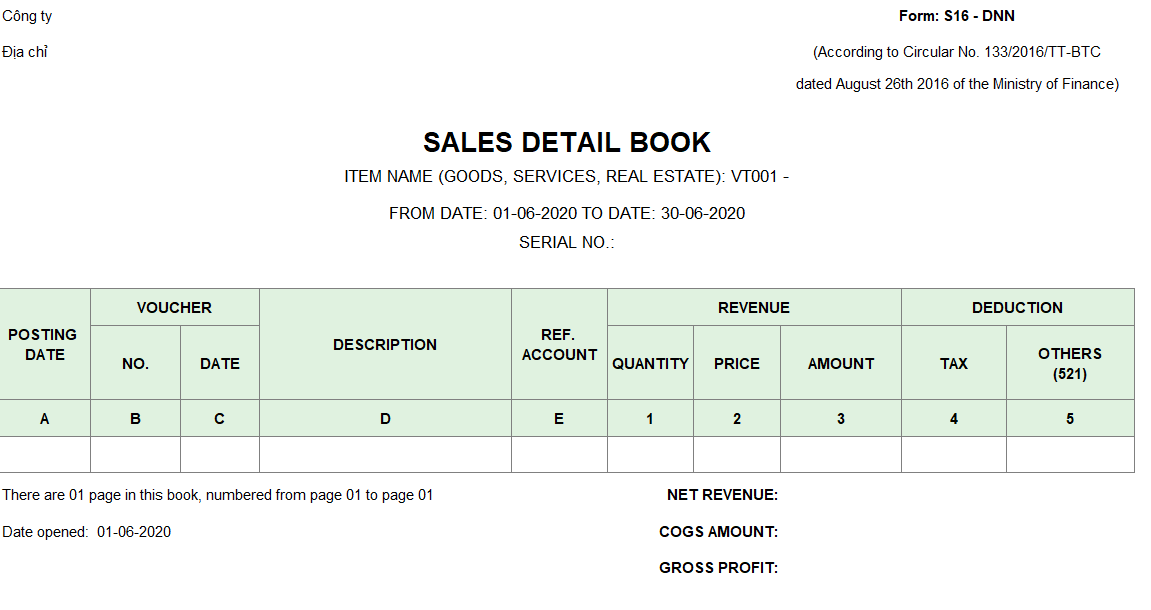This screenshot has width=1151, height=610.
Task: Select the empty cell under TAX column
Action: point(954,455)
